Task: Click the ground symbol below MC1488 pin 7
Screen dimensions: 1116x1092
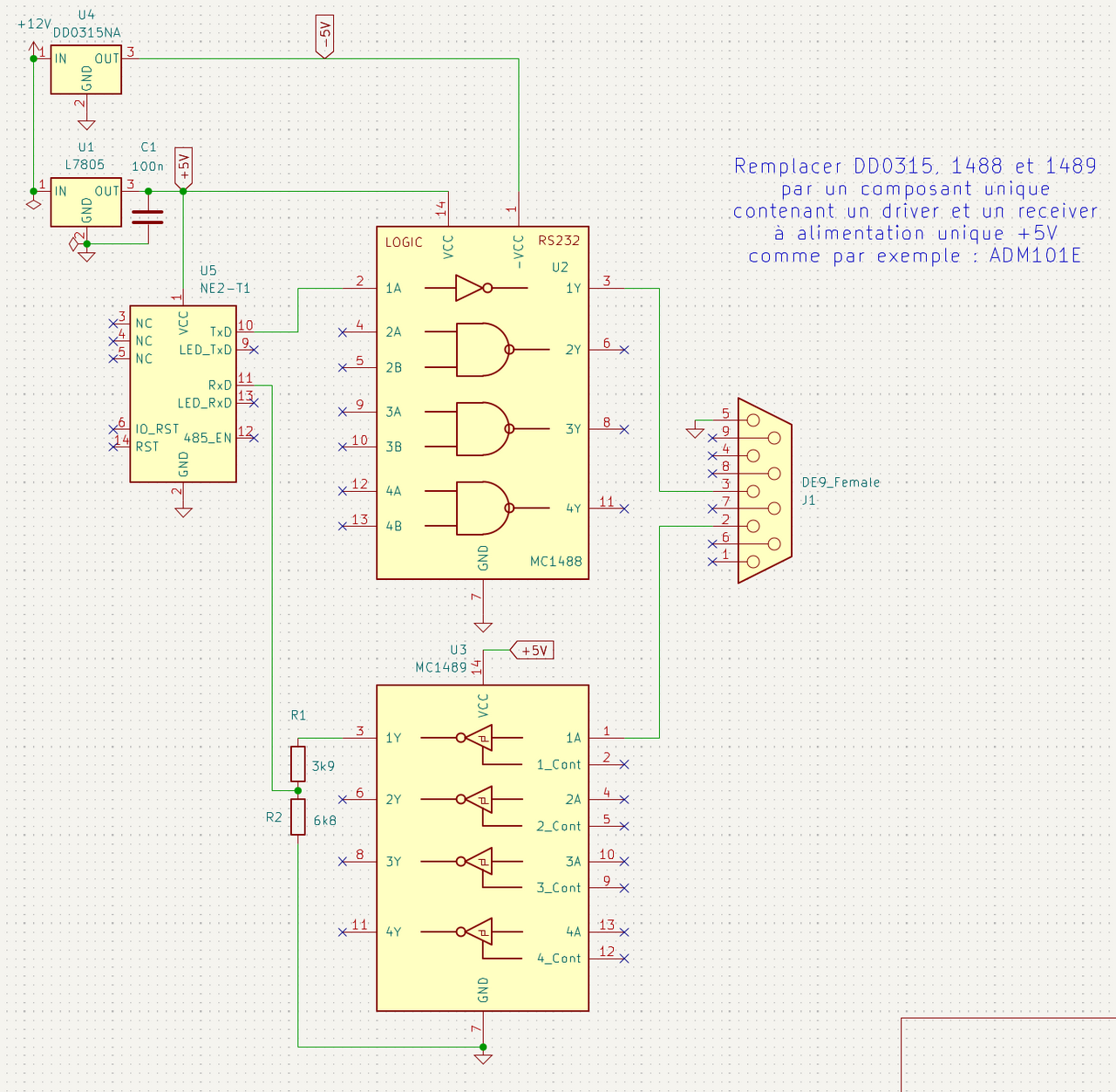Action: point(483,626)
